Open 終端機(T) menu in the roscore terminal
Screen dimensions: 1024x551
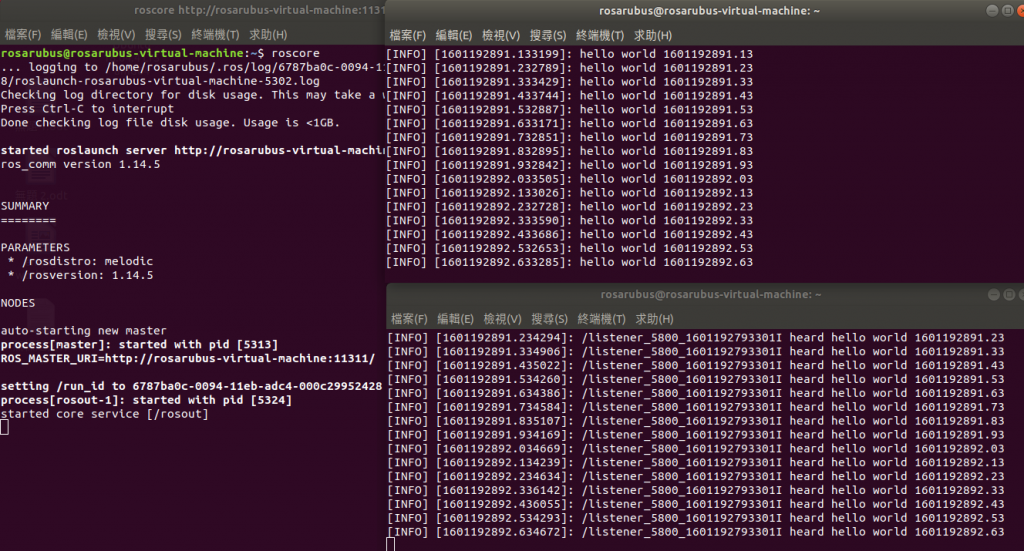coord(216,35)
